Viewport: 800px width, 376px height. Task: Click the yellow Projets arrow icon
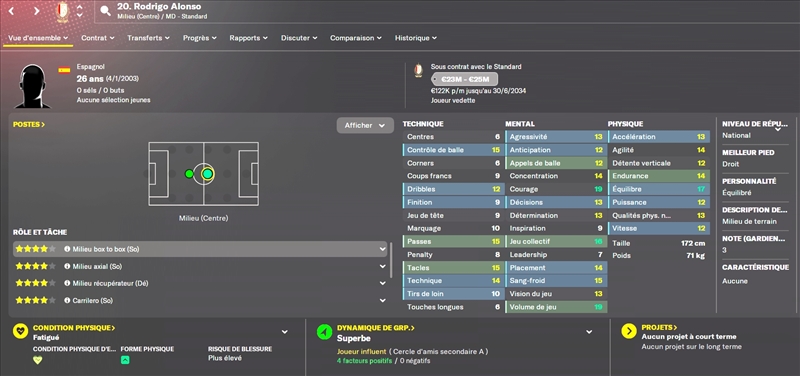629,332
